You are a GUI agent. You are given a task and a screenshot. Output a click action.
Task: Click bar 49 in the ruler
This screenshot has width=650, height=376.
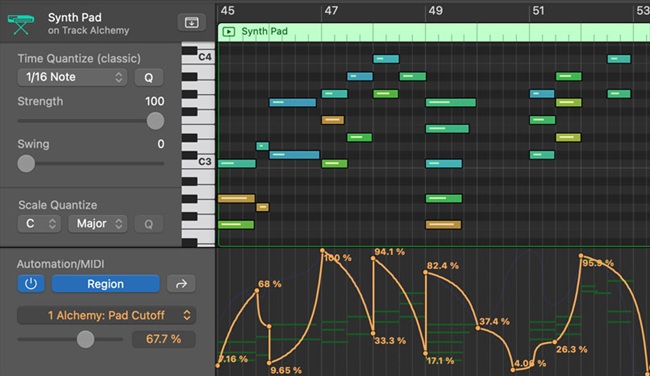436,11
